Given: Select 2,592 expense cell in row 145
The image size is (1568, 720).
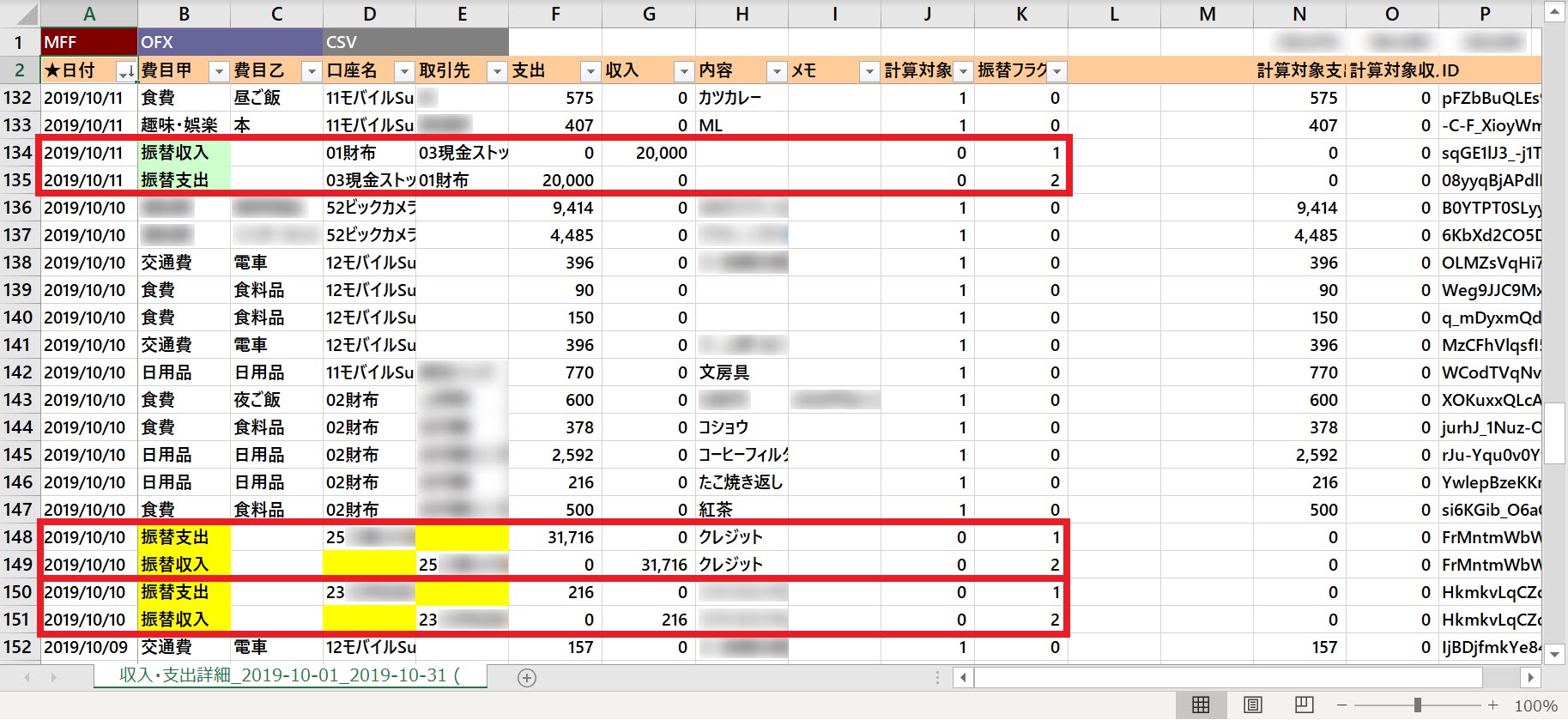Looking at the screenshot, I should click(x=555, y=455).
